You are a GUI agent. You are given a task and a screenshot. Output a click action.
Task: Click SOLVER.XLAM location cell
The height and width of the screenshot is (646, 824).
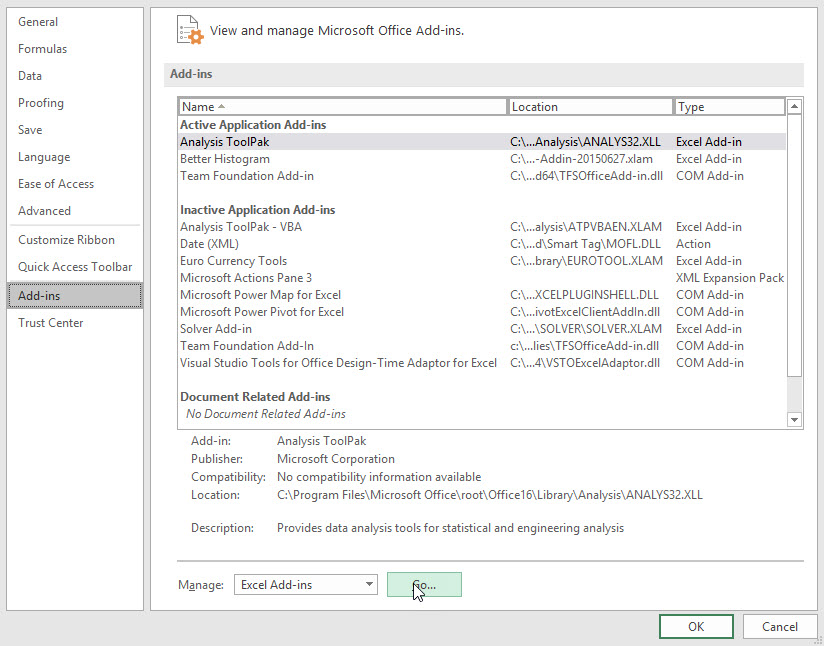coord(586,329)
